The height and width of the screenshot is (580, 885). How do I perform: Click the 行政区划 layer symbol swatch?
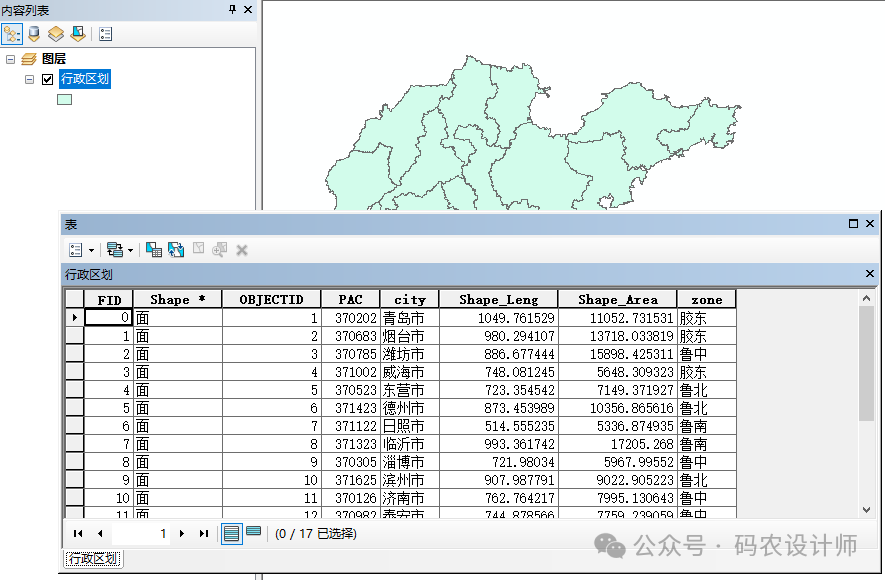tap(64, 99)
